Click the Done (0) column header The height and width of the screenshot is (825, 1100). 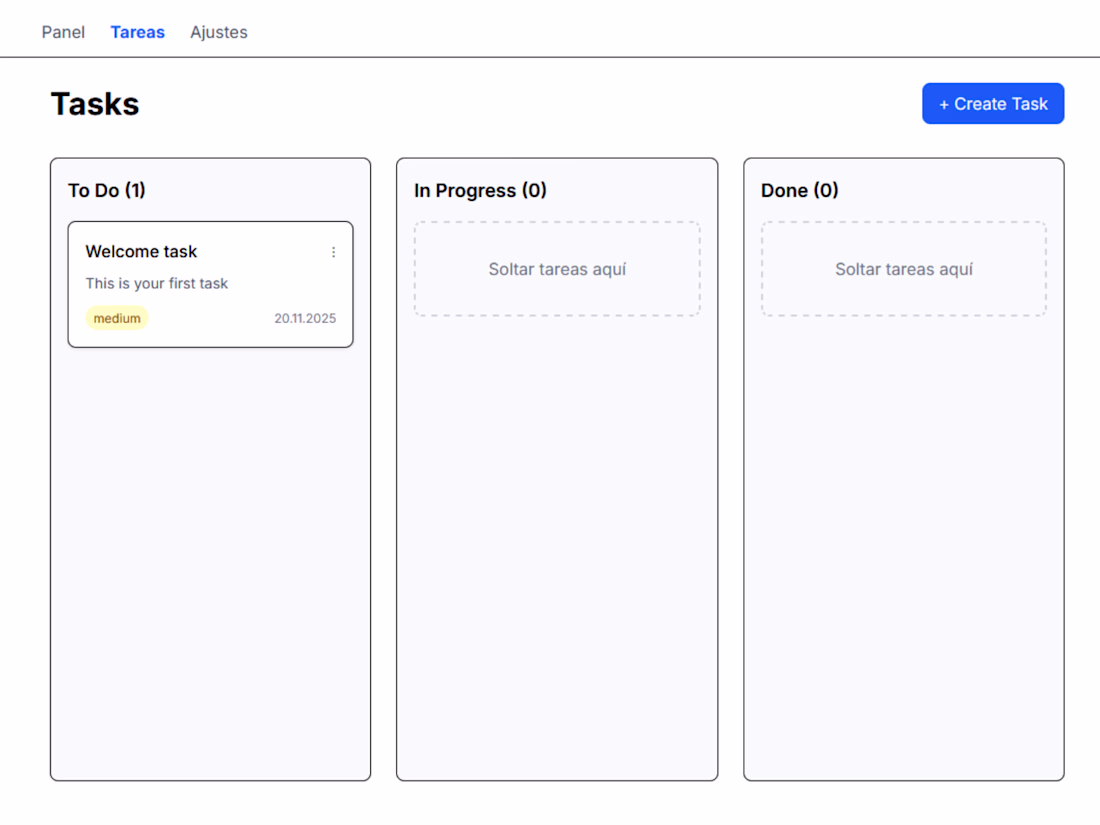[x=799, y=190]
